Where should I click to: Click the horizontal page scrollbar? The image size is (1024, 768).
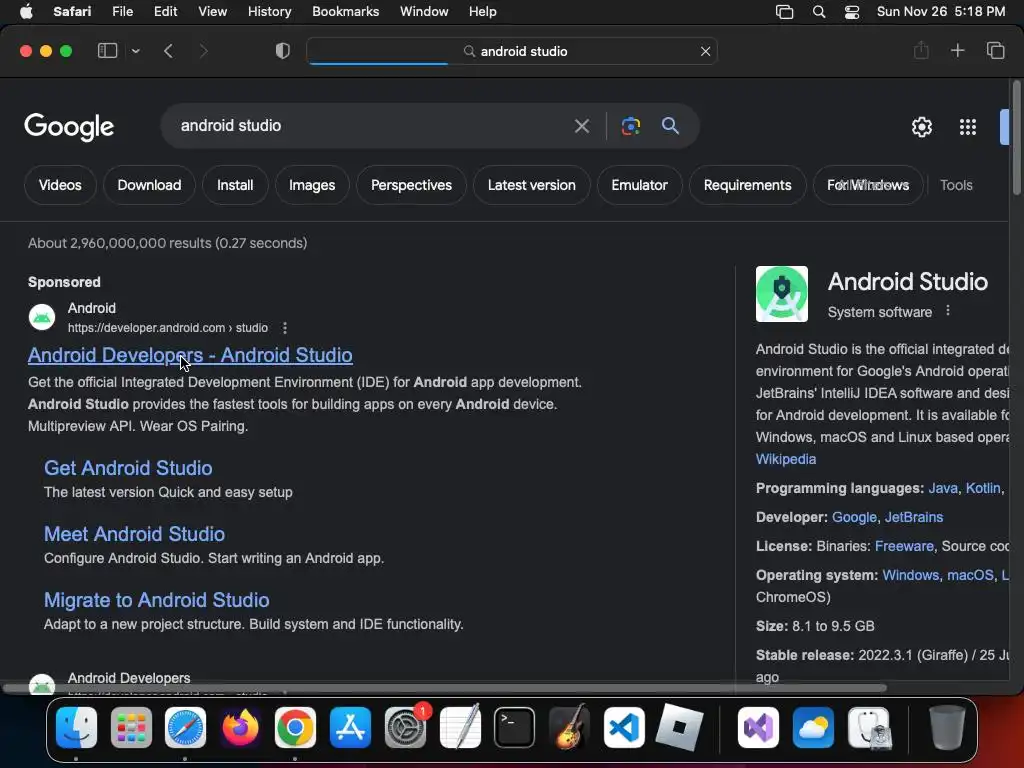444,688
